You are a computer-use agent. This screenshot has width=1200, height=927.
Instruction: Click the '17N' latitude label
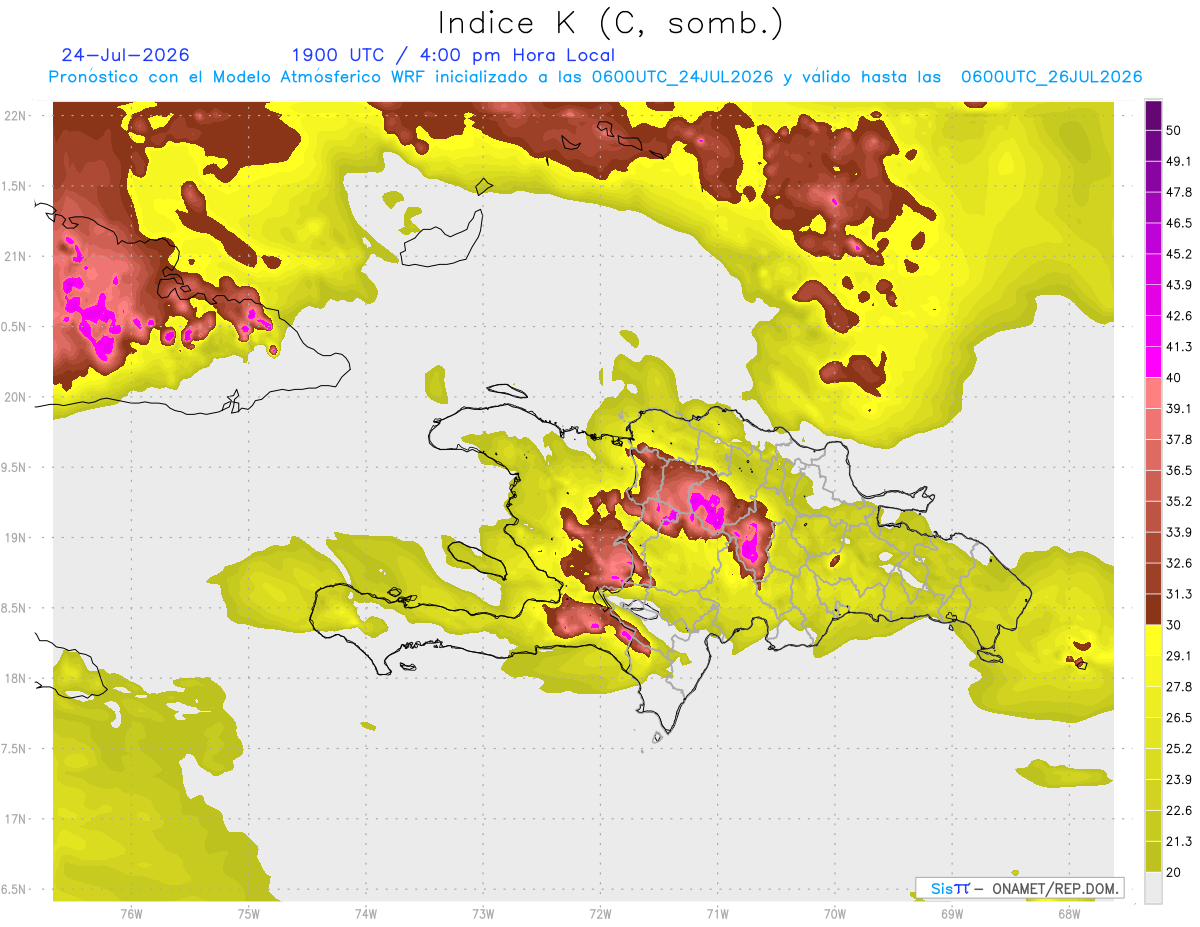point(17,820)
